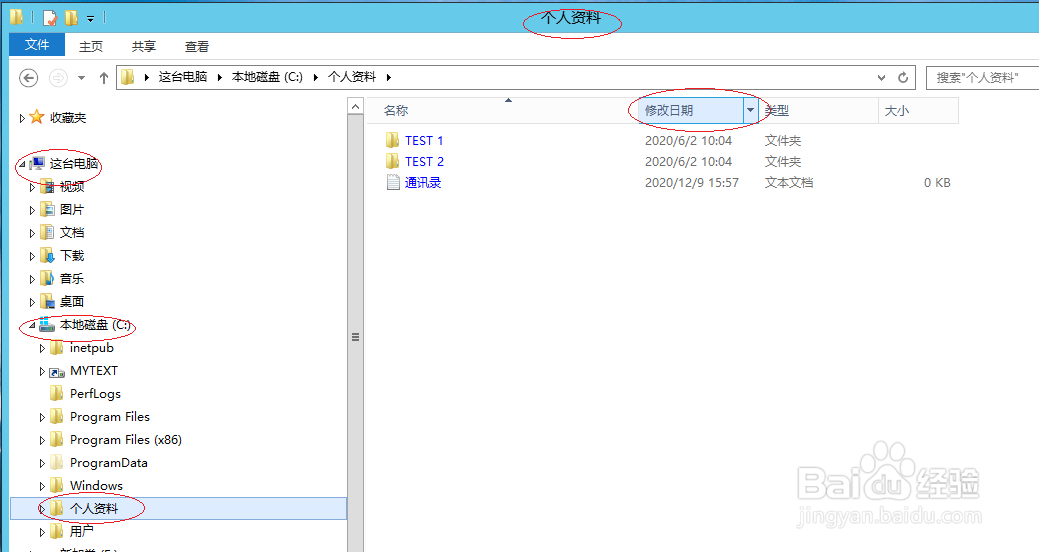Click the quick access New Folder icon

(x=71, y=18)
